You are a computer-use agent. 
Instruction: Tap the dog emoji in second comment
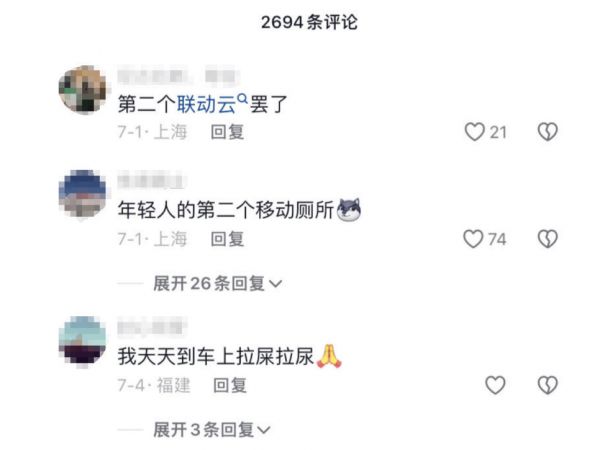click(349, 210)
